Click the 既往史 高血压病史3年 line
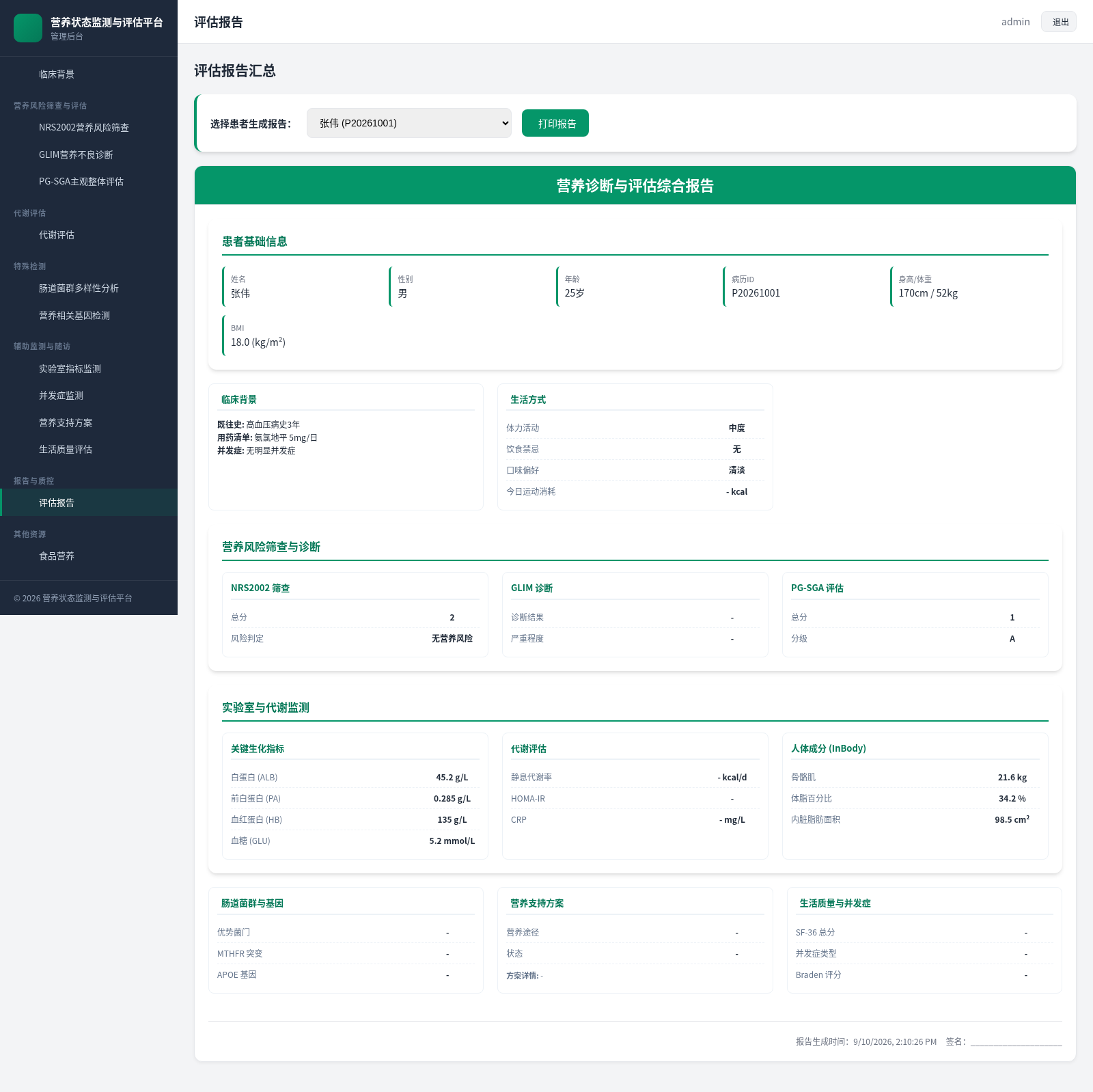 (x=258, y=424)
